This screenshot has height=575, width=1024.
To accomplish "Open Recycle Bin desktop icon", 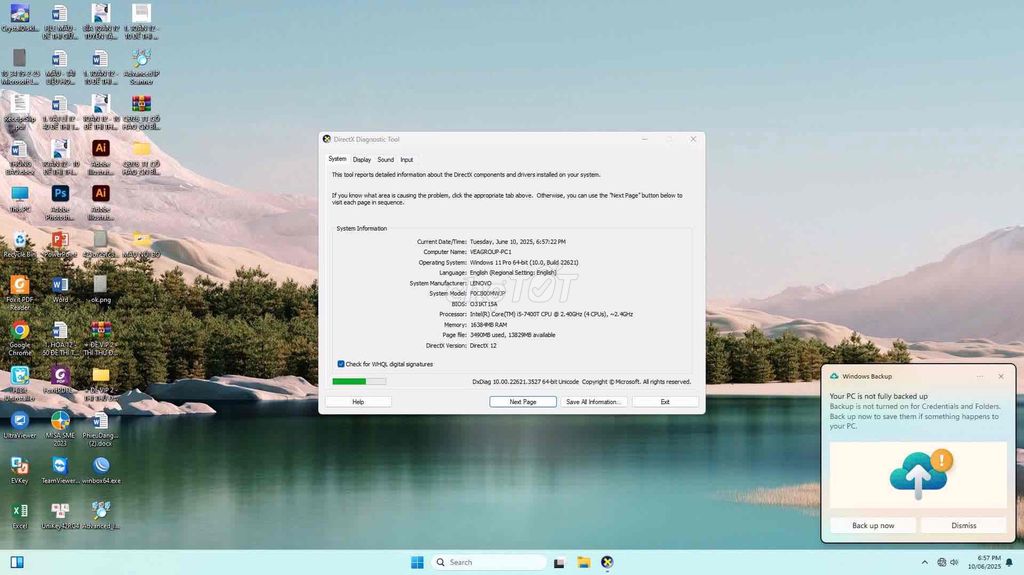I will pyautogui.click(x=20, y=244).
